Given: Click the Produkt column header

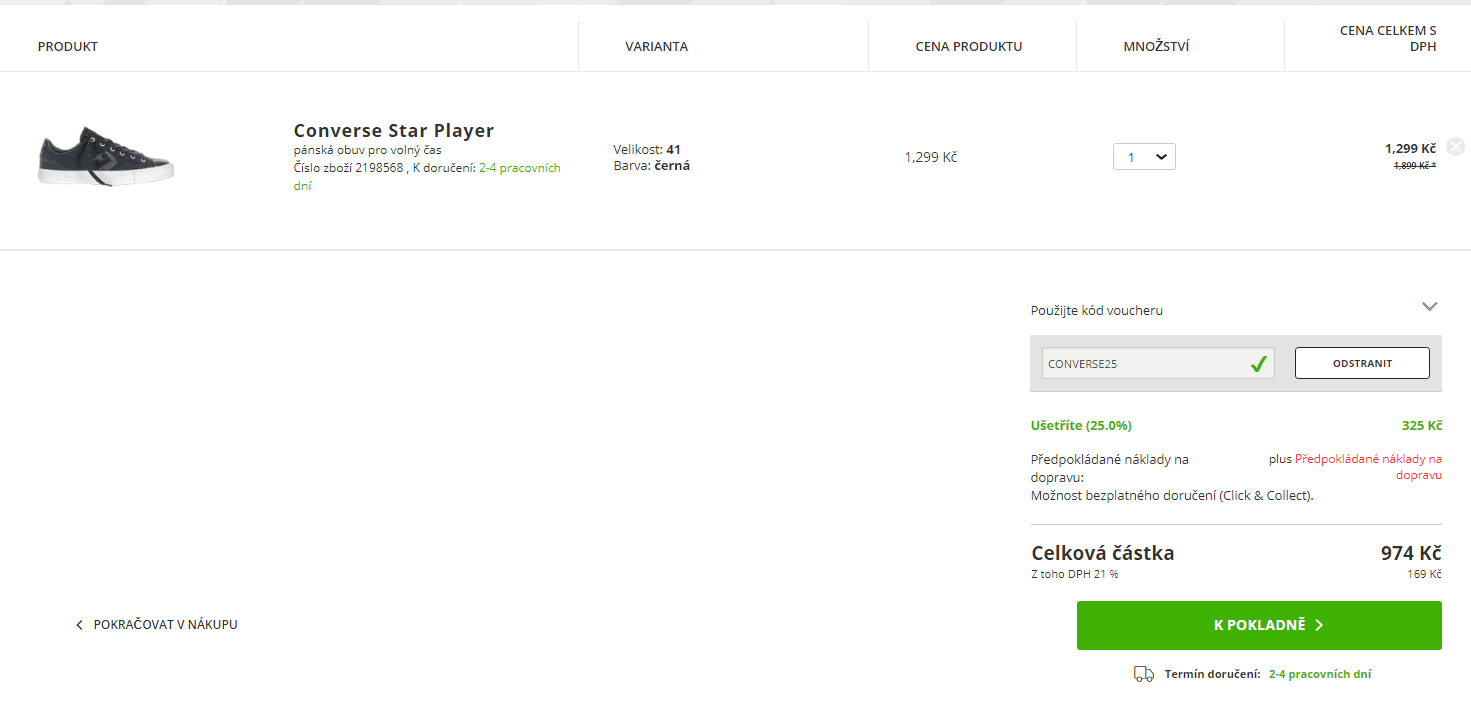Looking at the screenshot, I should [x=68, y=47].
